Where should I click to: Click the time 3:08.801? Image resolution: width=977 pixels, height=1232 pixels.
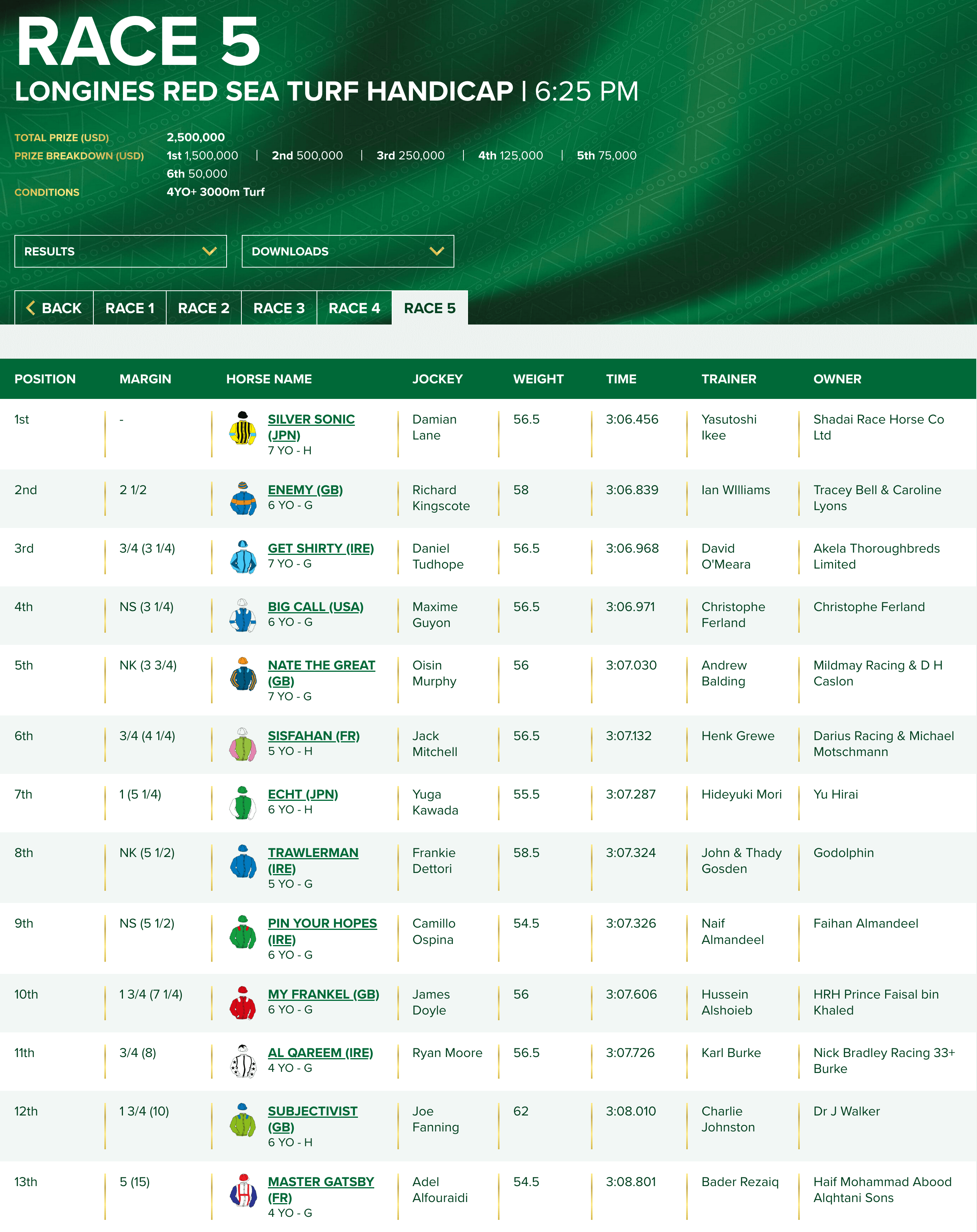(x=631, y=1182)
